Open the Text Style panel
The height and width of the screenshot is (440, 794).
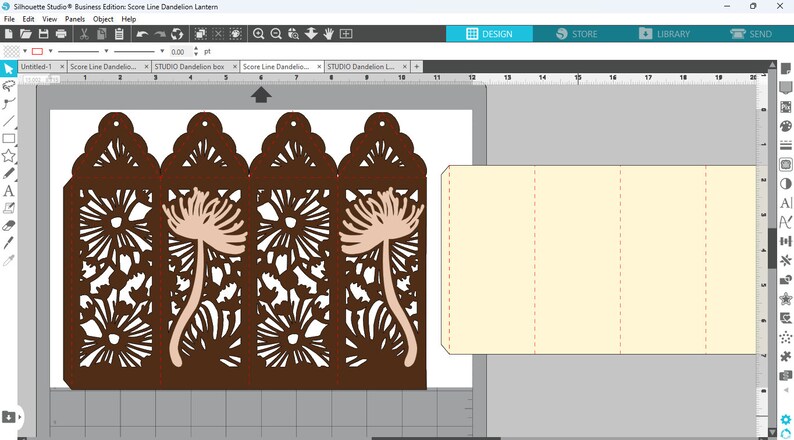(x=785, y=203)
